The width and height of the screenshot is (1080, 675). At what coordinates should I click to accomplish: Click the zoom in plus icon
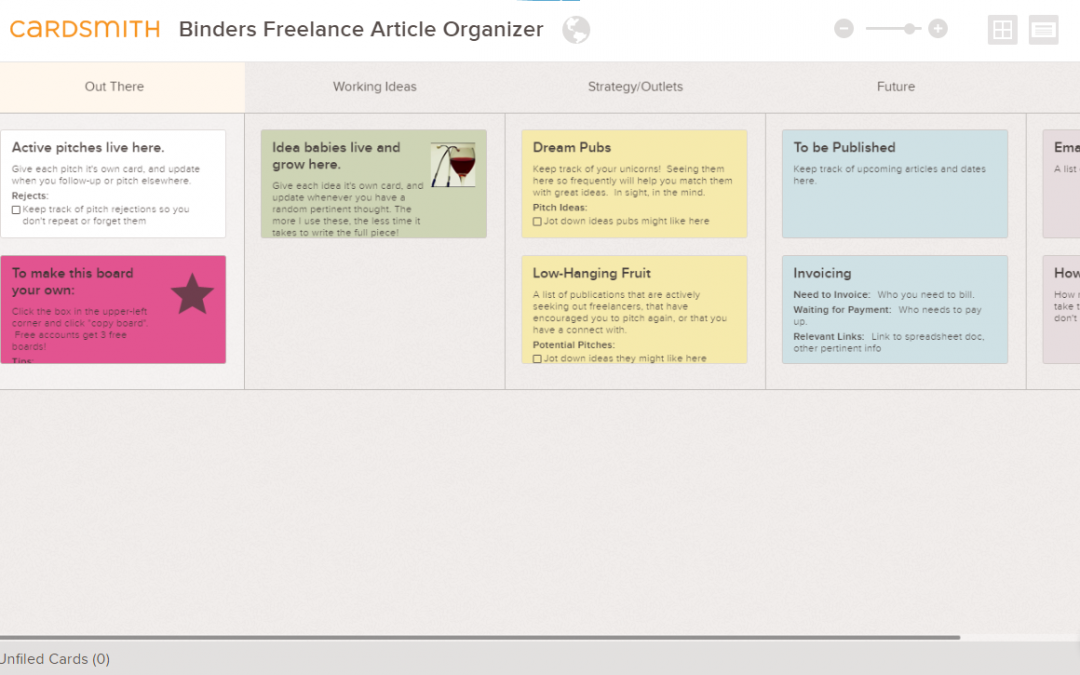[x=937, y=28]
